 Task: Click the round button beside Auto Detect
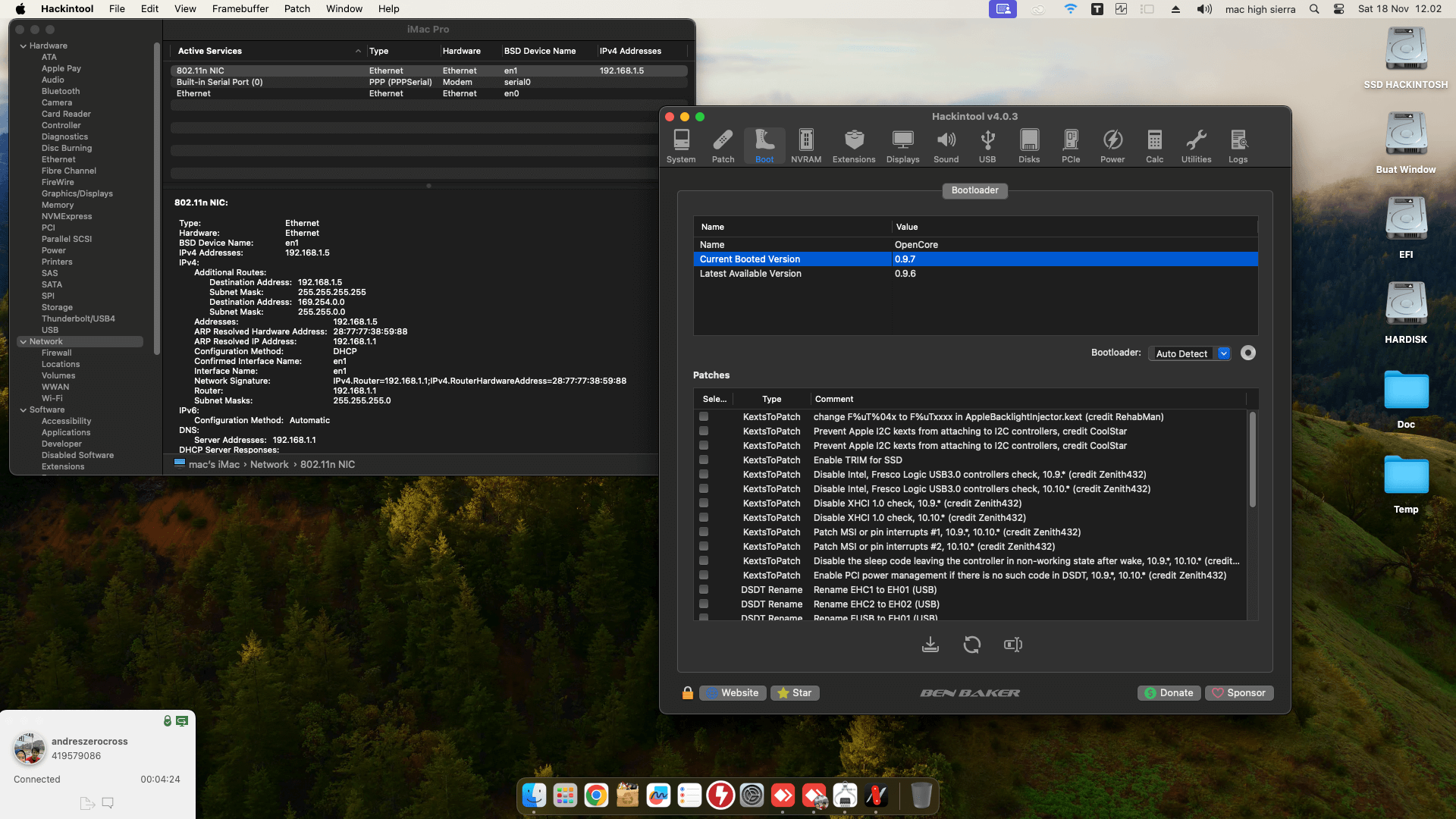[1247, 353]
